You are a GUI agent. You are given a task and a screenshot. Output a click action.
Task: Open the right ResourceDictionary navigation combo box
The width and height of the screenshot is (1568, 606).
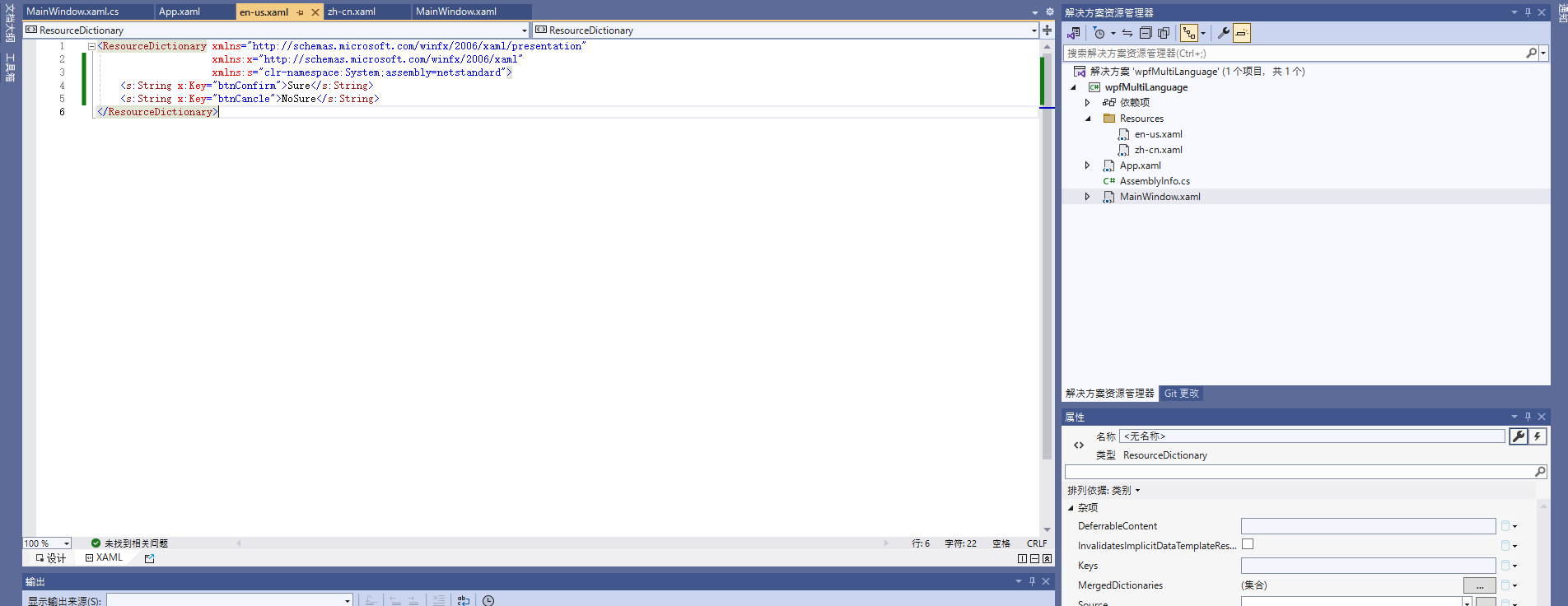(786, 30)
